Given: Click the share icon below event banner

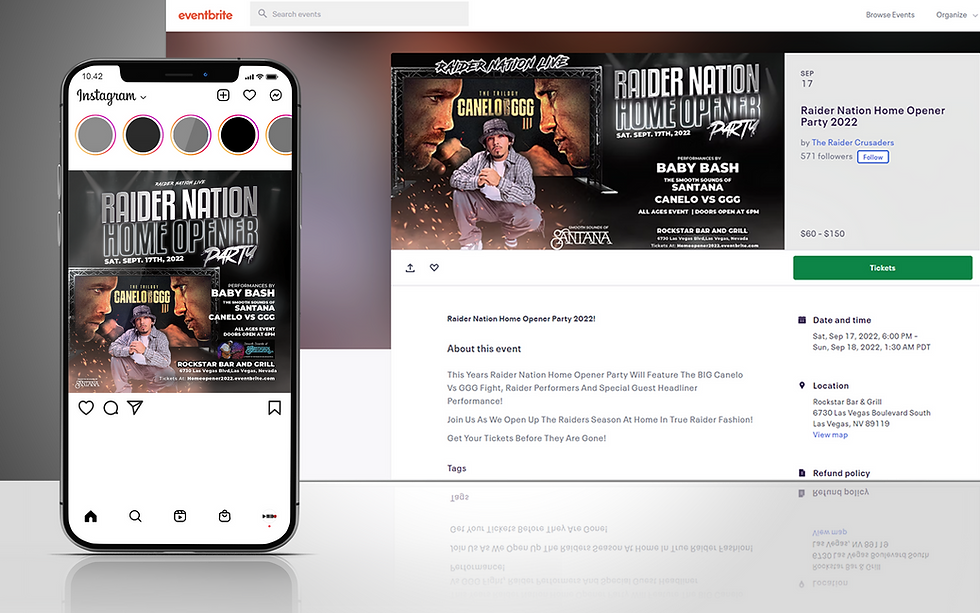Looking at the screenshot, I should point(410,268).
